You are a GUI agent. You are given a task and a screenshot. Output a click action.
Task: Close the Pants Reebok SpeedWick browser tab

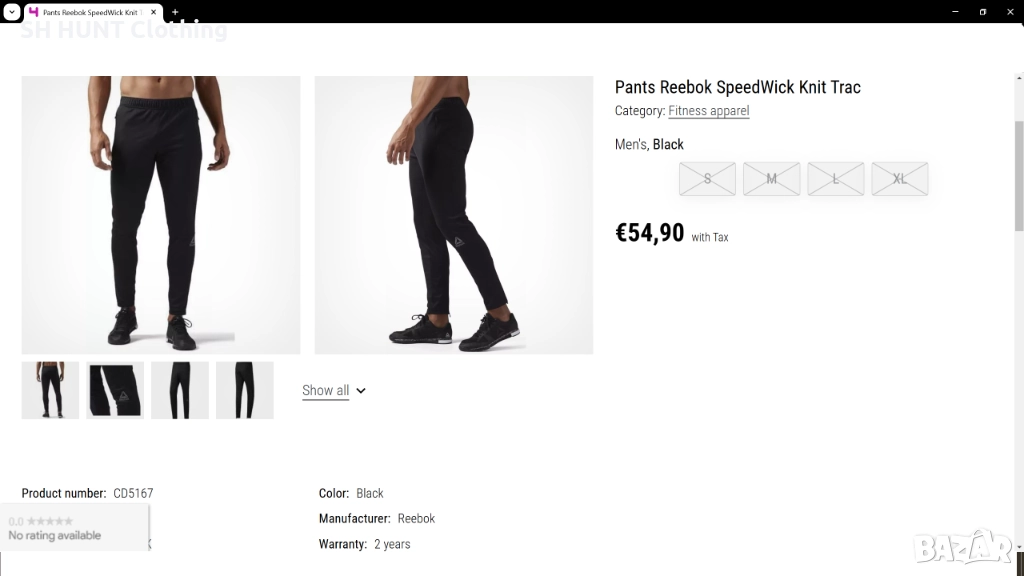pyautogui.click(x=154, y=12)
